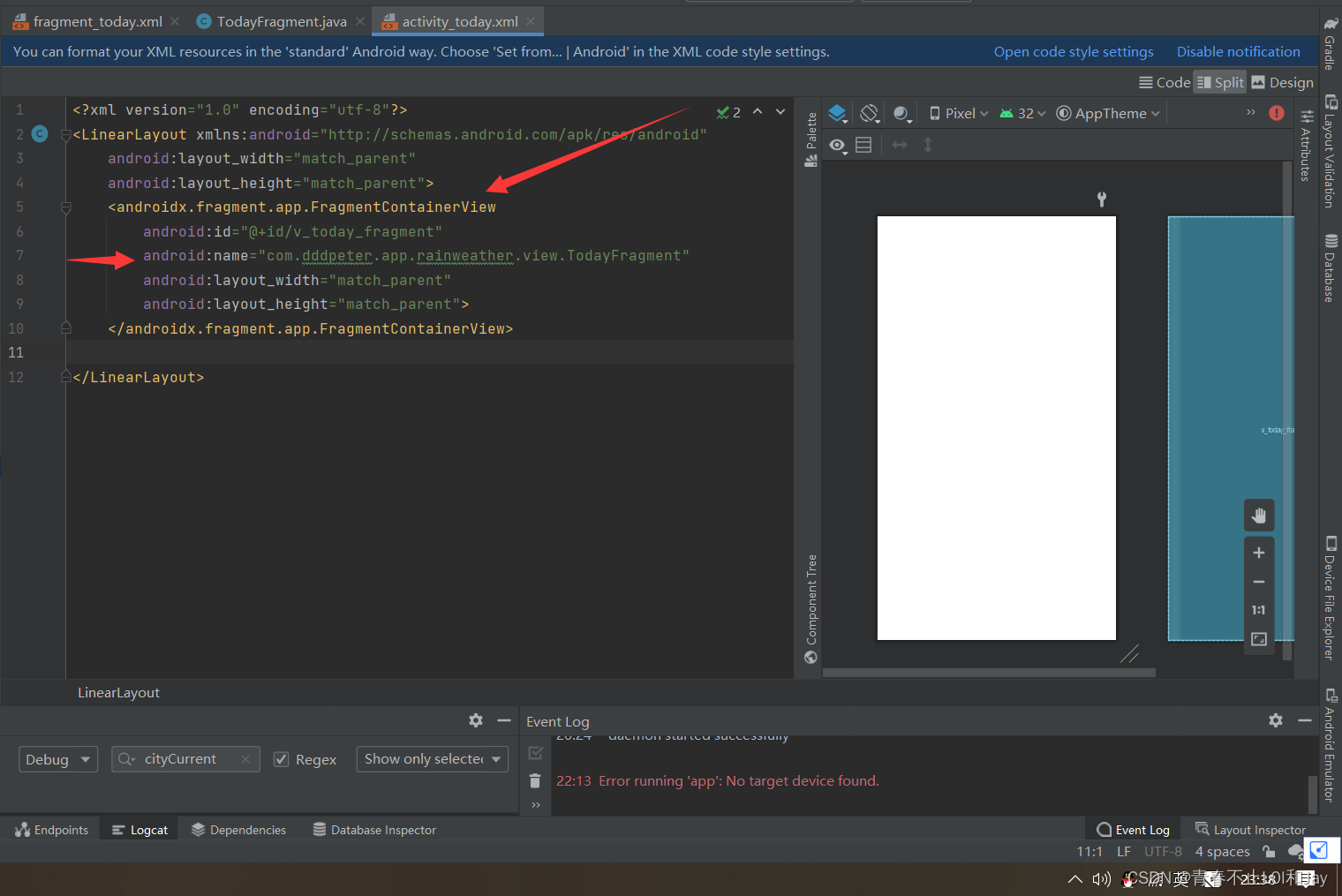Image resolution: width=1342 pixels, height=896 pixels.
Task: Click zoom to fit screen icon
Action: pyautogui.click(x=1259, y=639)
